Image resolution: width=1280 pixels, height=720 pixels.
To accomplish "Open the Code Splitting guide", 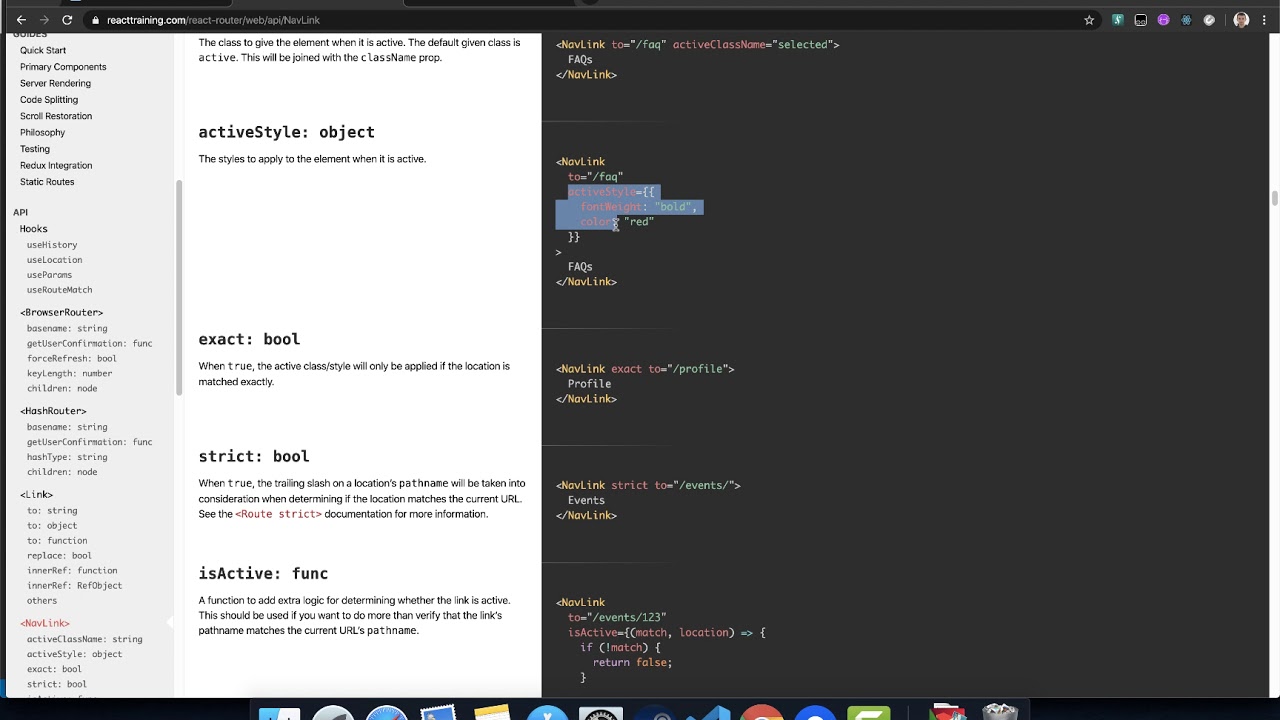I will (48, 99).
